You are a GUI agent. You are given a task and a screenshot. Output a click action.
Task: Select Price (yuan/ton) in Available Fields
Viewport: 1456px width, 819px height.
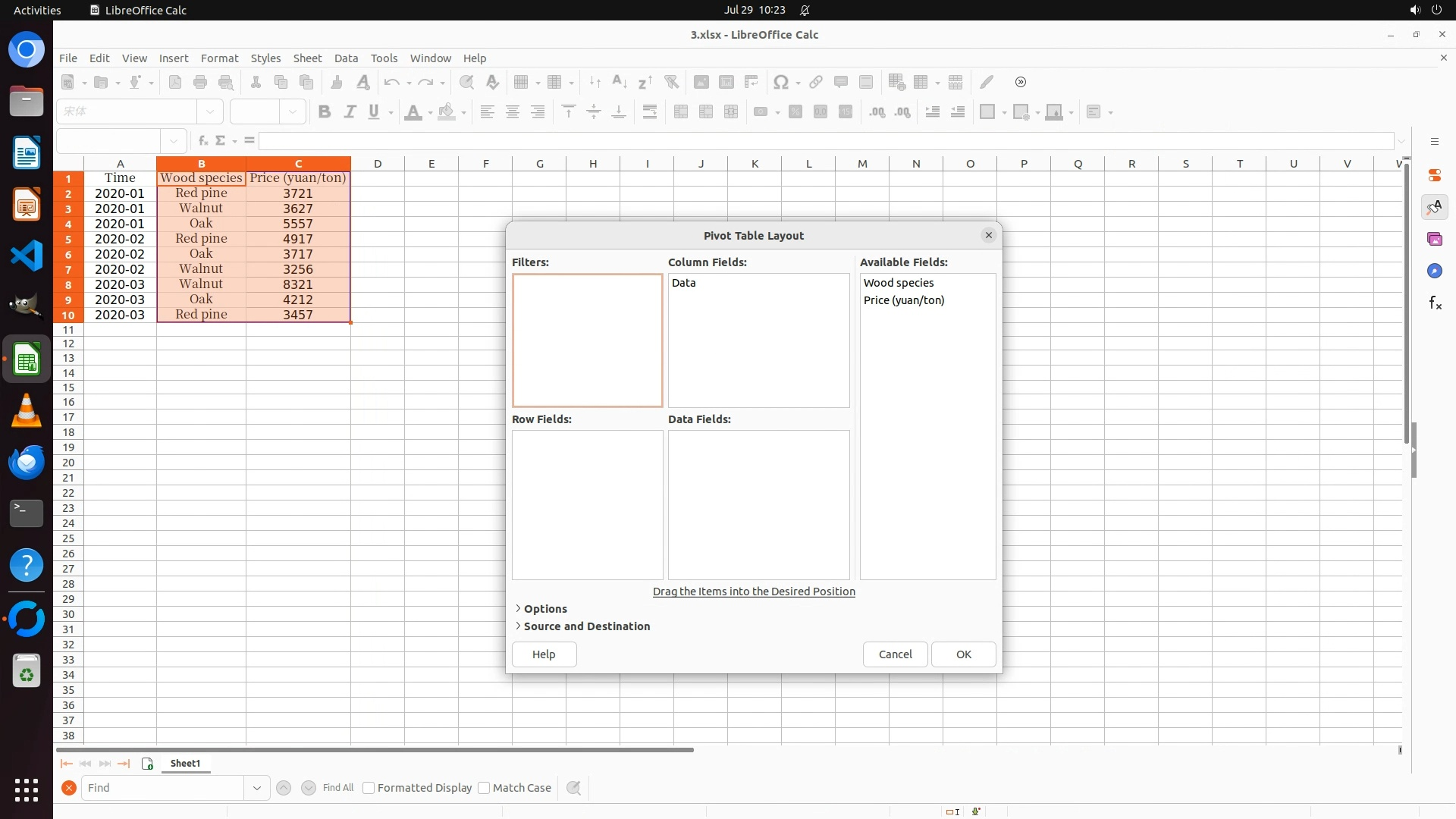tap(904, 300)
